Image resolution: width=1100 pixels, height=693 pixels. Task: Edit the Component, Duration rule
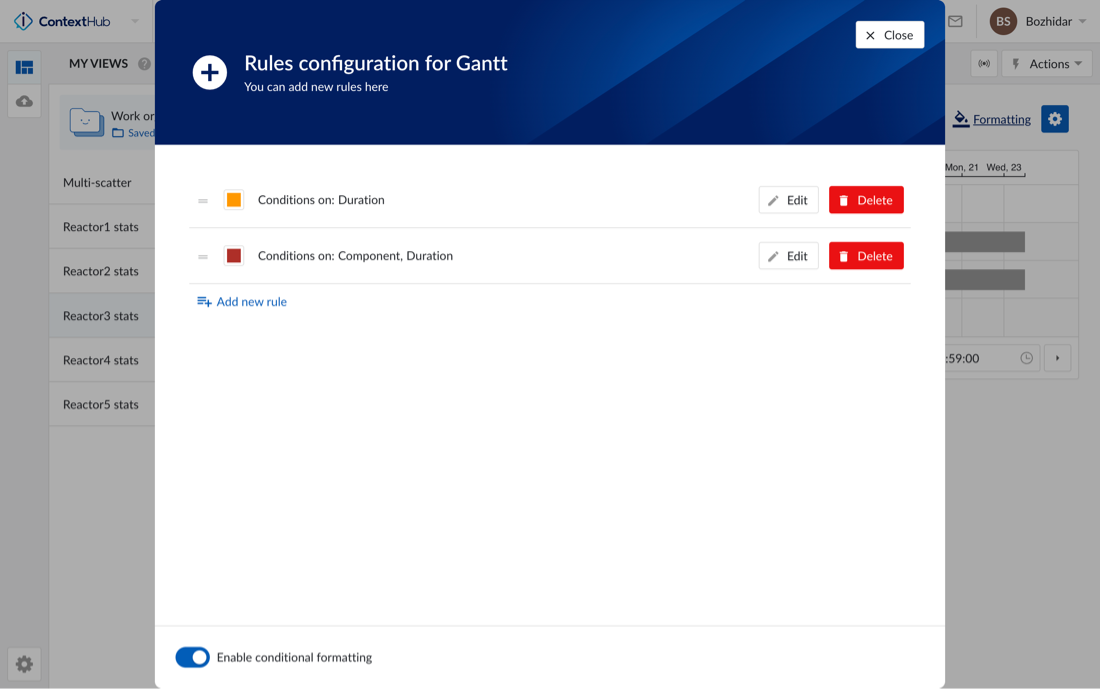pos(788,256)
